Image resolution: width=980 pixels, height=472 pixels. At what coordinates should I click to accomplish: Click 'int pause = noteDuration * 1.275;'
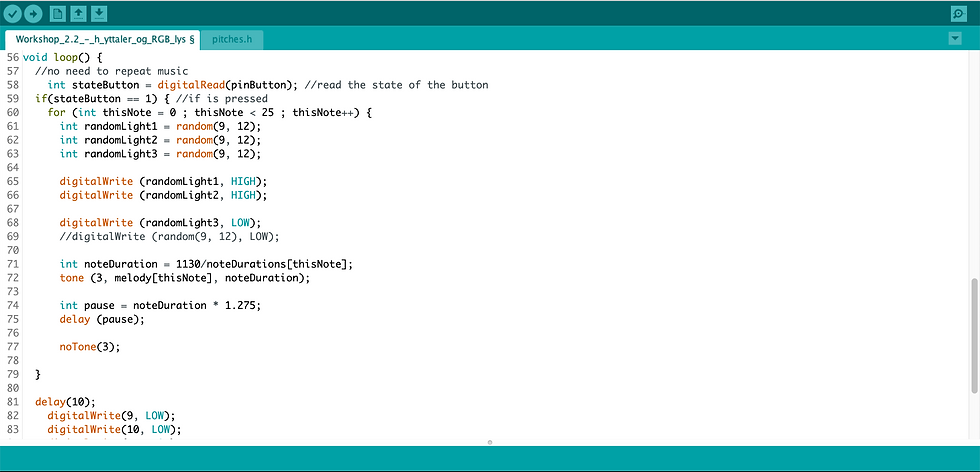tap(160, 305)
